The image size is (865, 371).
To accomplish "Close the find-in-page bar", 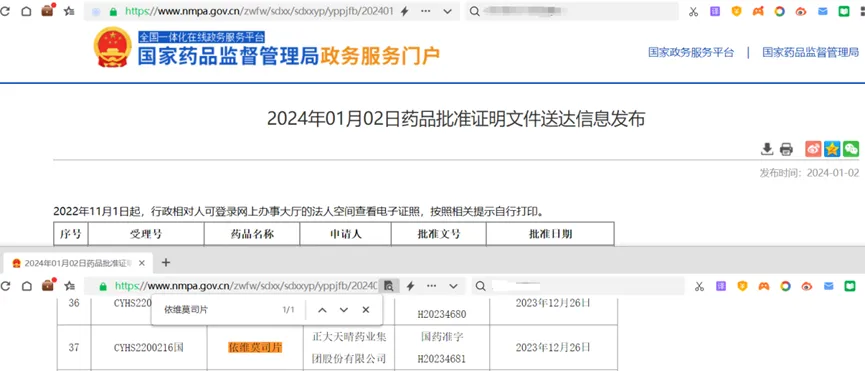I will [x=365, y=310].
